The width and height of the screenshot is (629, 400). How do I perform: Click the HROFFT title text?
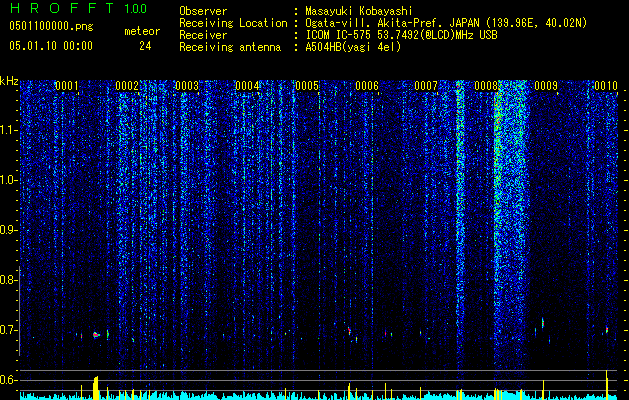[62, 8]
